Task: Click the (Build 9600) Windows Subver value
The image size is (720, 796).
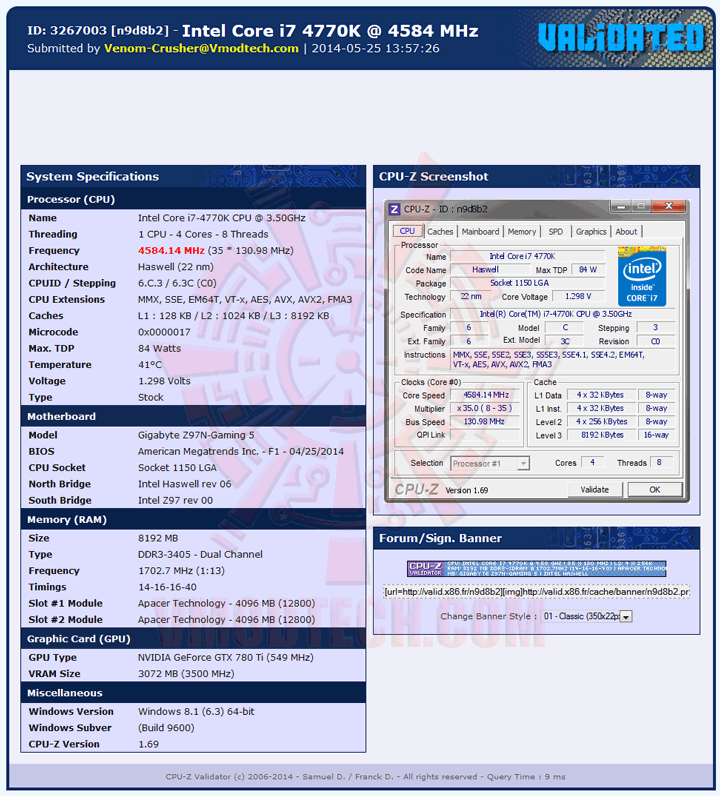Action: coord(166,727)
